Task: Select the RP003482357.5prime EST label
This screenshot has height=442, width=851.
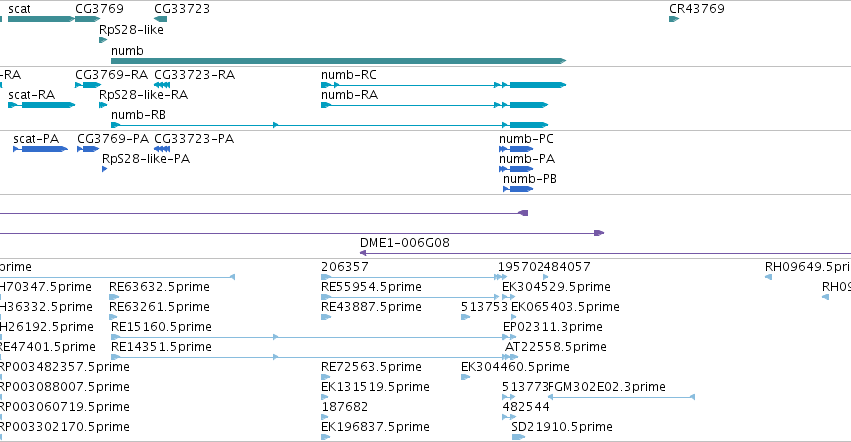Action: [x=64, y=367]
